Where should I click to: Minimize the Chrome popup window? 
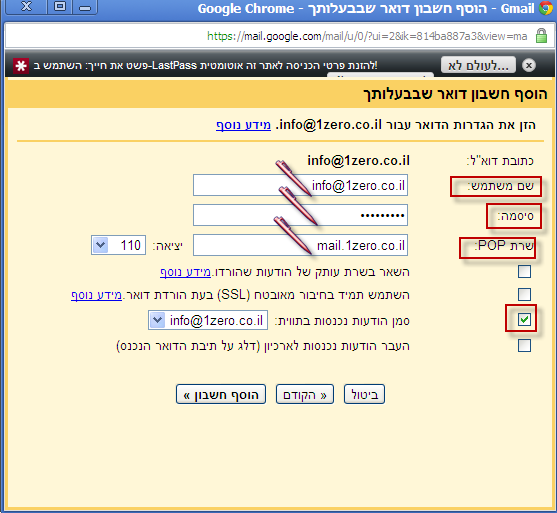(x=85, y=7)
